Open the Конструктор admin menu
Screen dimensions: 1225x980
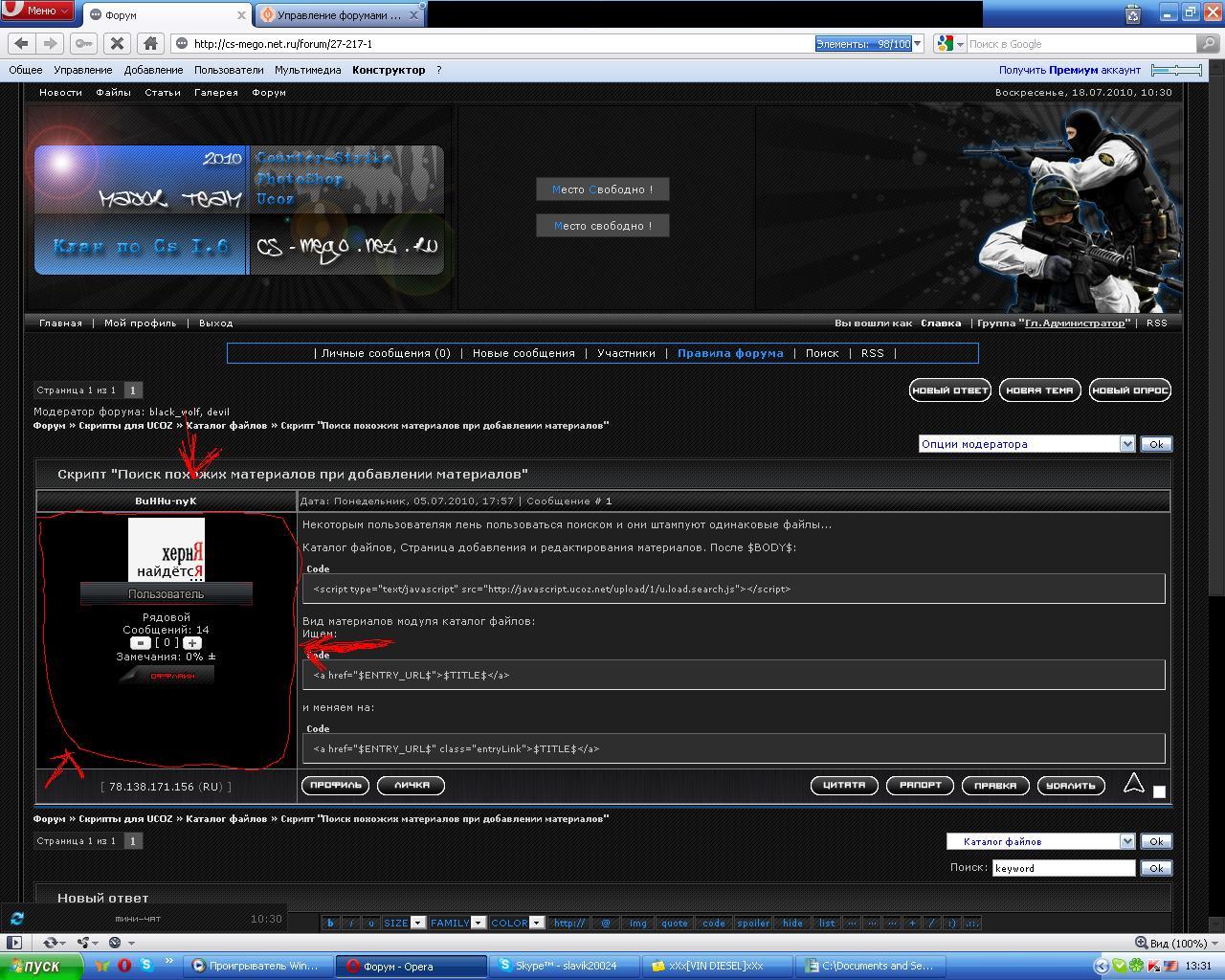pyautogui.click(x=389, y=70)
